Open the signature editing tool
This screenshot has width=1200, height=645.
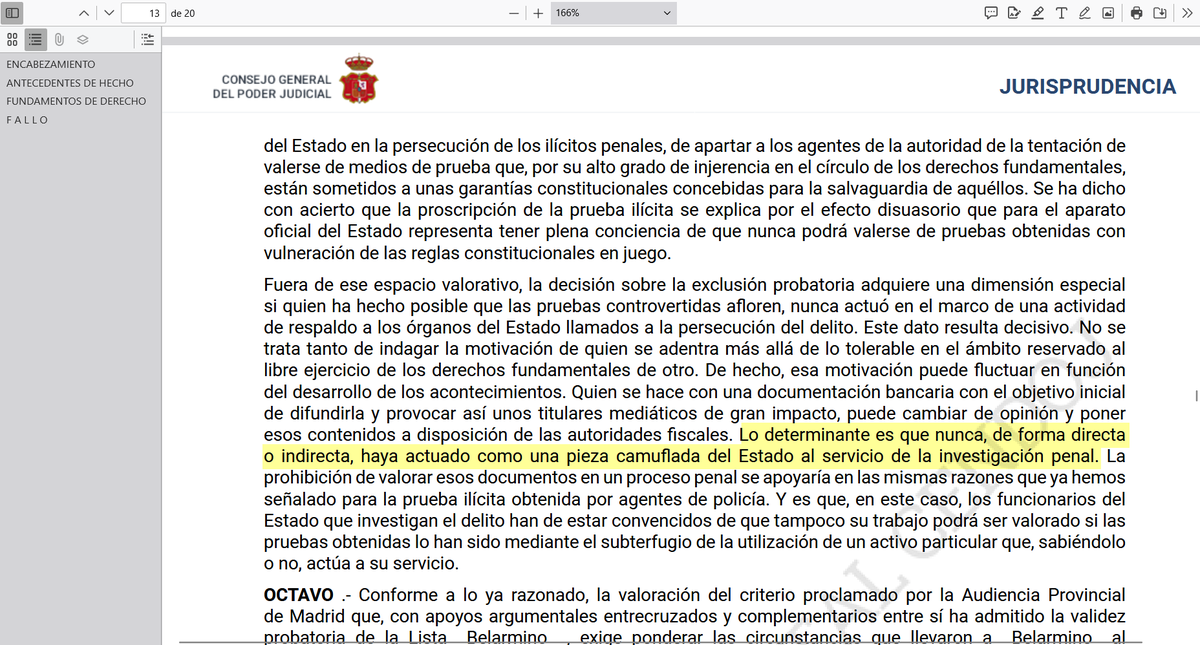pos(1014,13)
